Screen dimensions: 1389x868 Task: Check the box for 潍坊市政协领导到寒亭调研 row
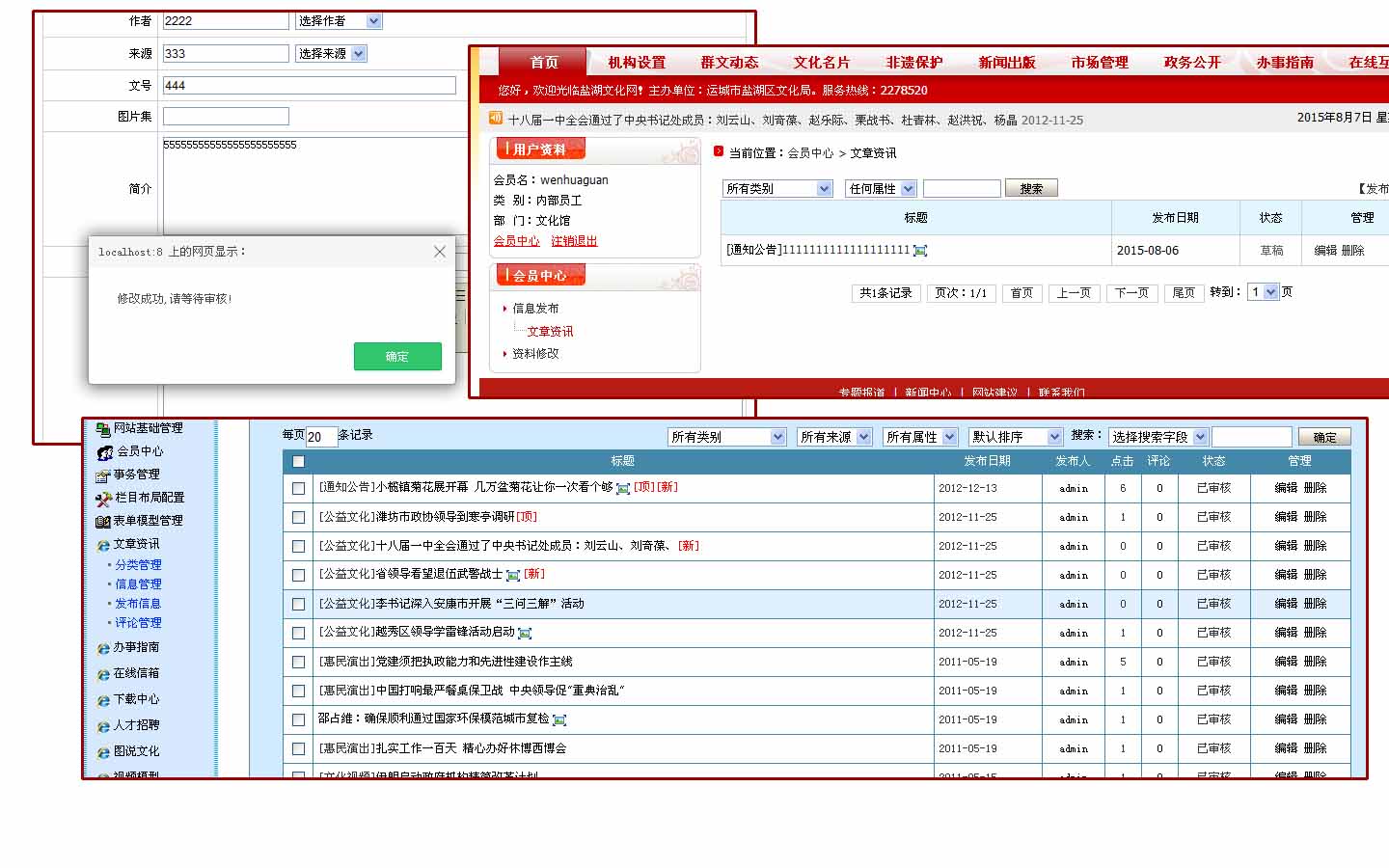[299, 518]
